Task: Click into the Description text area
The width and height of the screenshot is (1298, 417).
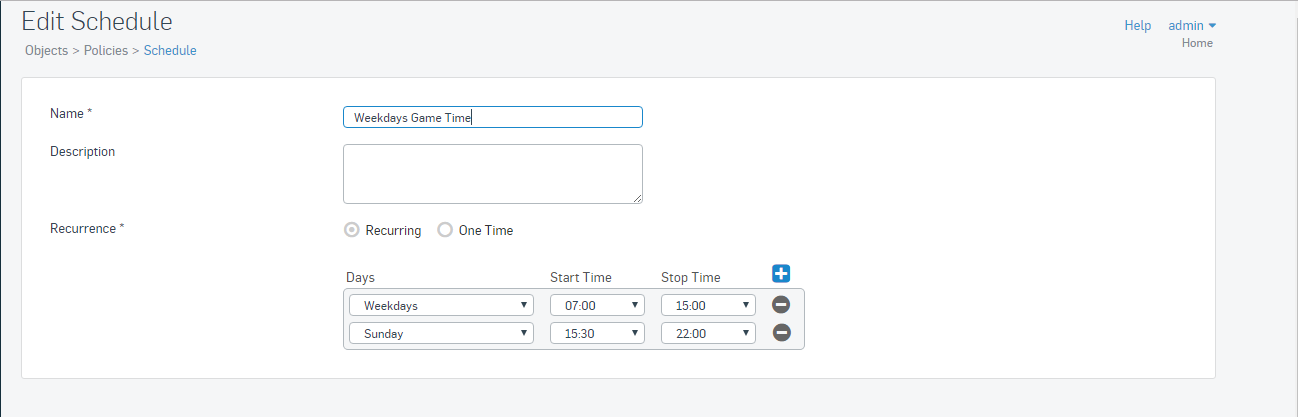Action: coord(492,174)
